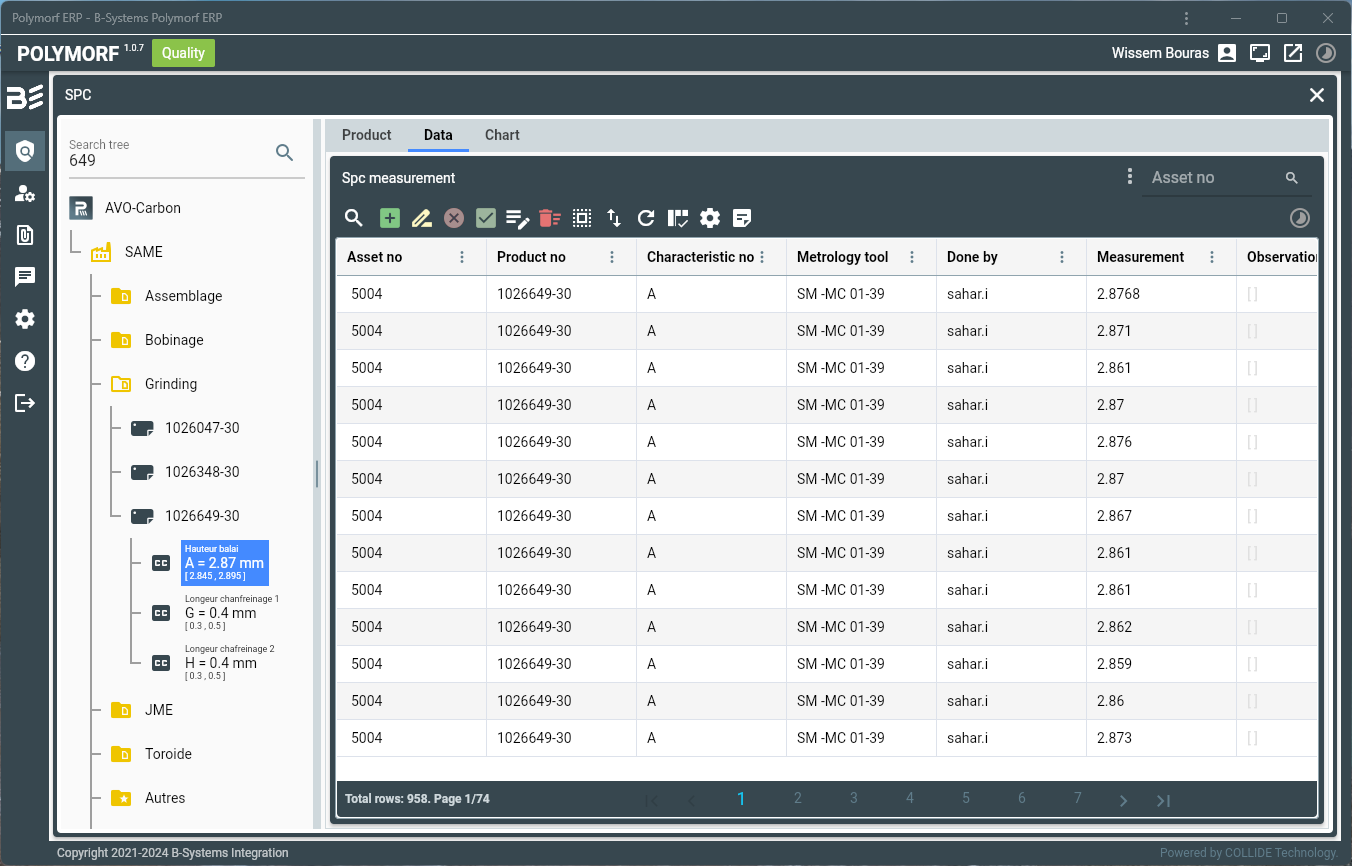Open the Measurement column options menu

coord(1212,257)
